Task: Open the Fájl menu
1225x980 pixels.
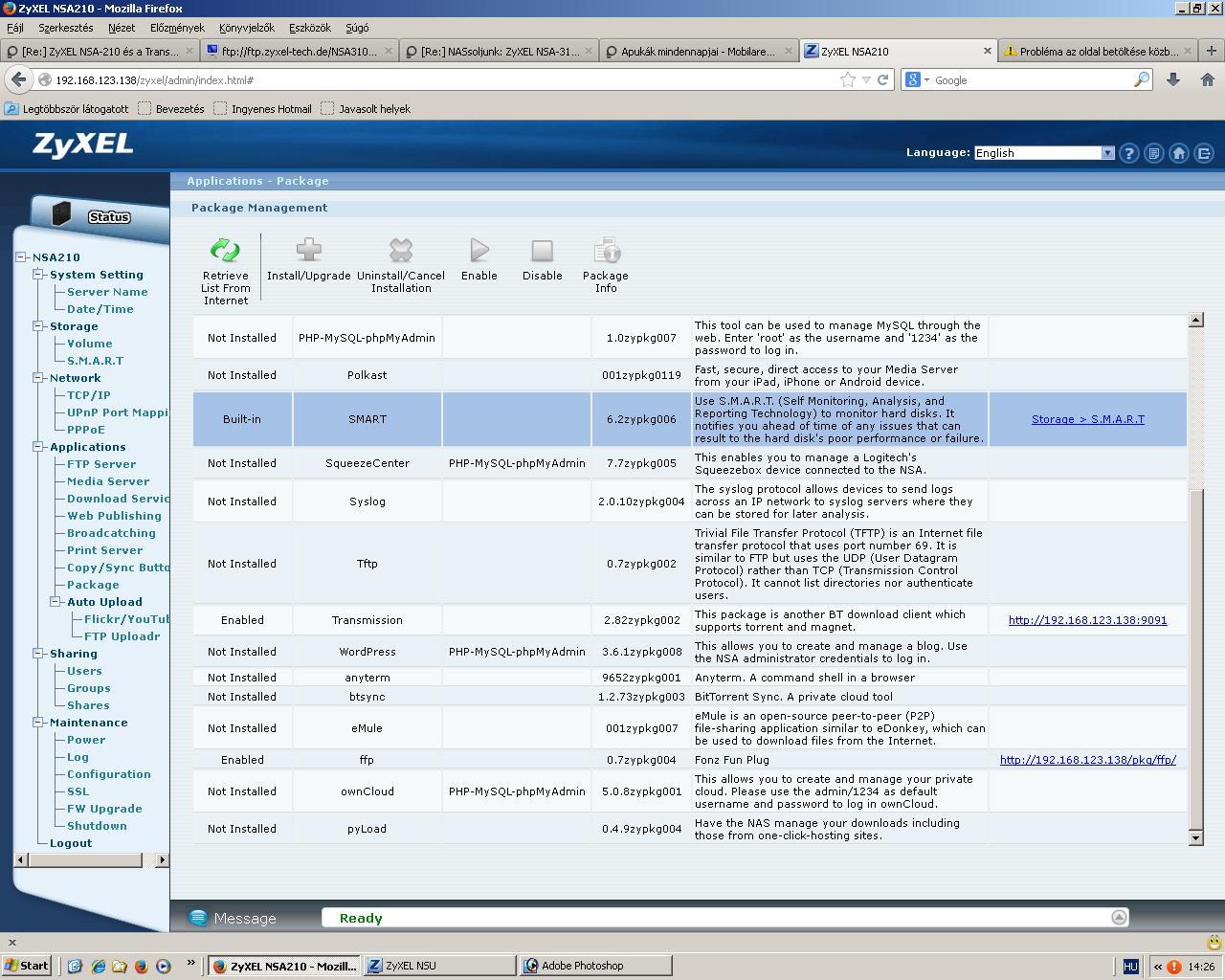Action: point(15,28)
